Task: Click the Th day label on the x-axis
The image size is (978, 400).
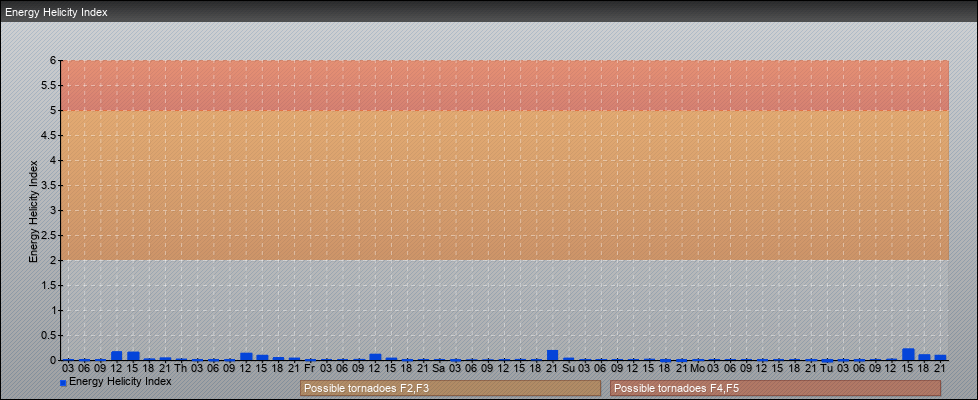Action: 181,368
